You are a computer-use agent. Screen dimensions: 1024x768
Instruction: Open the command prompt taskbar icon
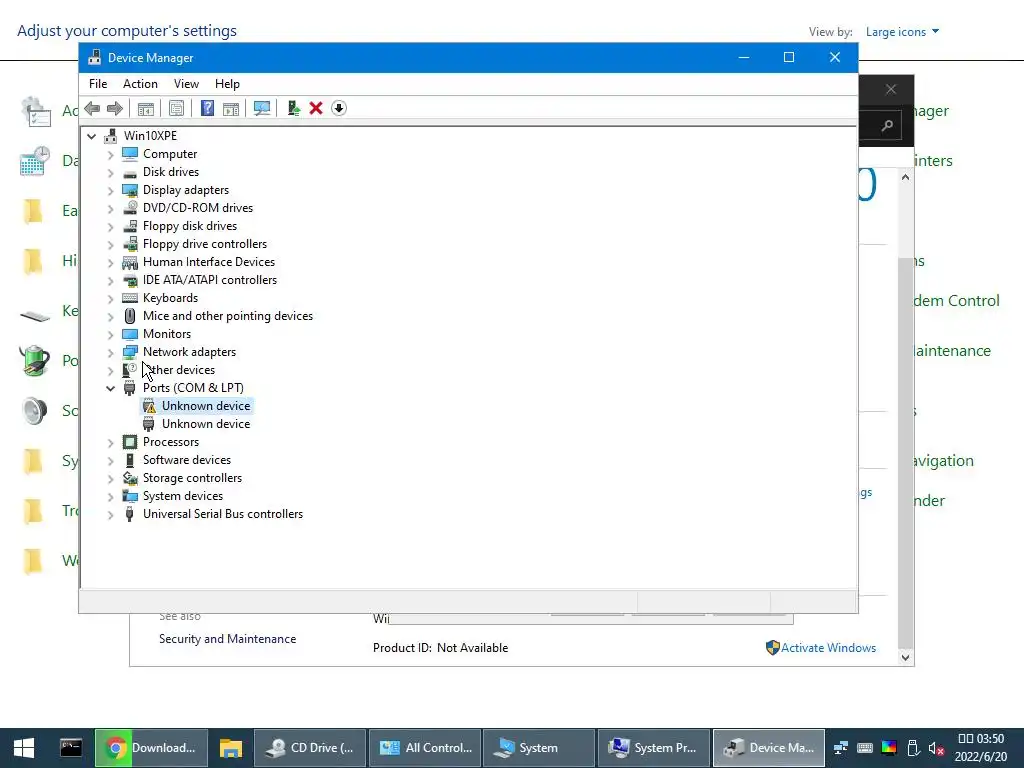(71, 748)
